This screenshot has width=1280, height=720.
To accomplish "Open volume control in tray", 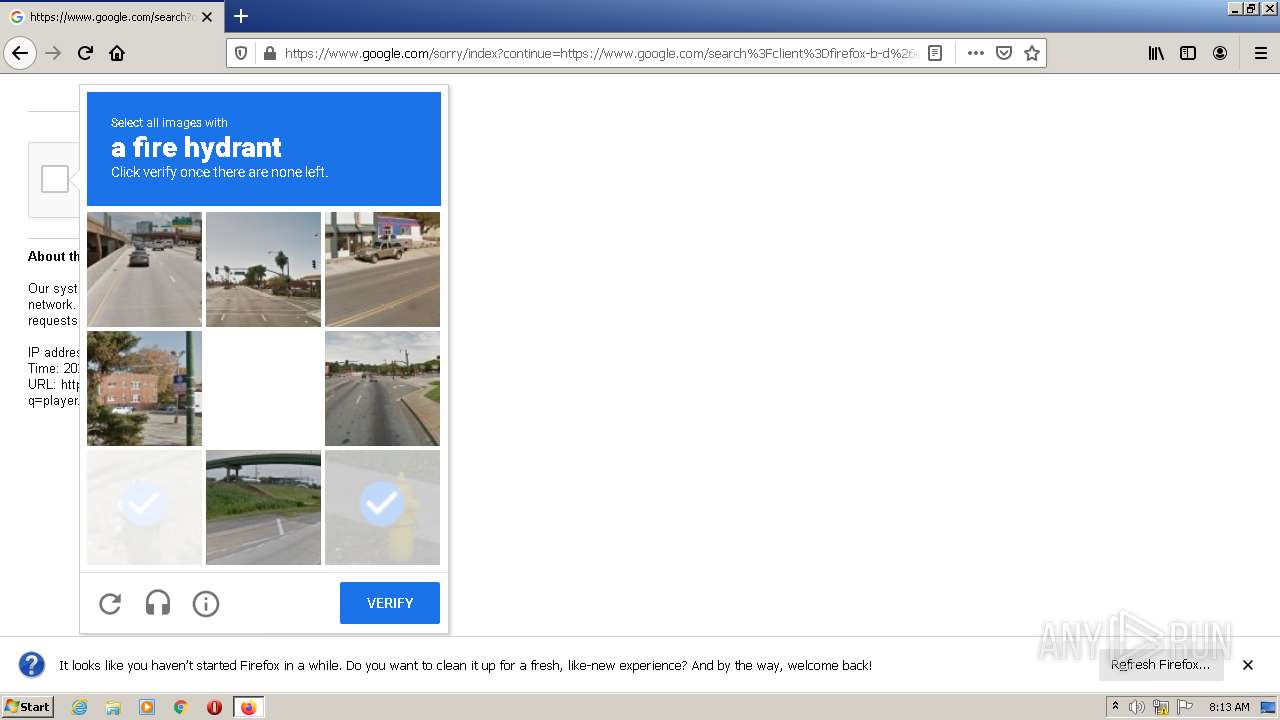I will click(x=1136, y=707).
